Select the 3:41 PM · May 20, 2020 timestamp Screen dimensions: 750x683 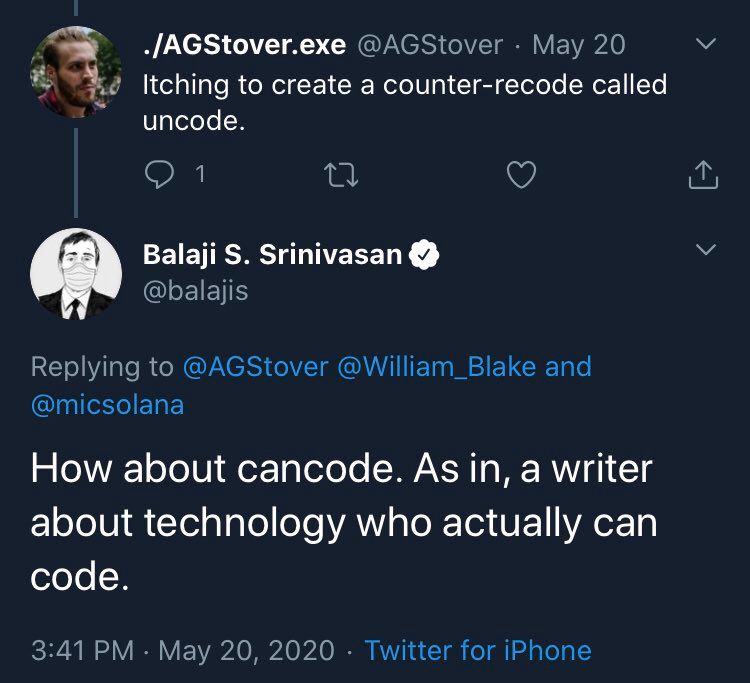(183, 651)
